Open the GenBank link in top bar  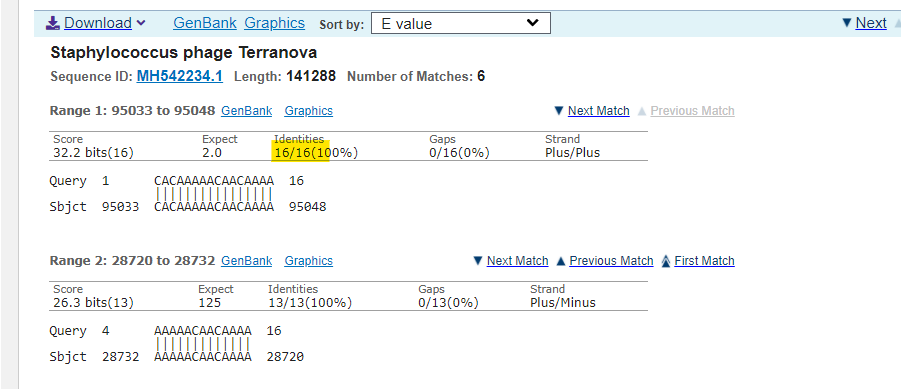coord(205,23)
